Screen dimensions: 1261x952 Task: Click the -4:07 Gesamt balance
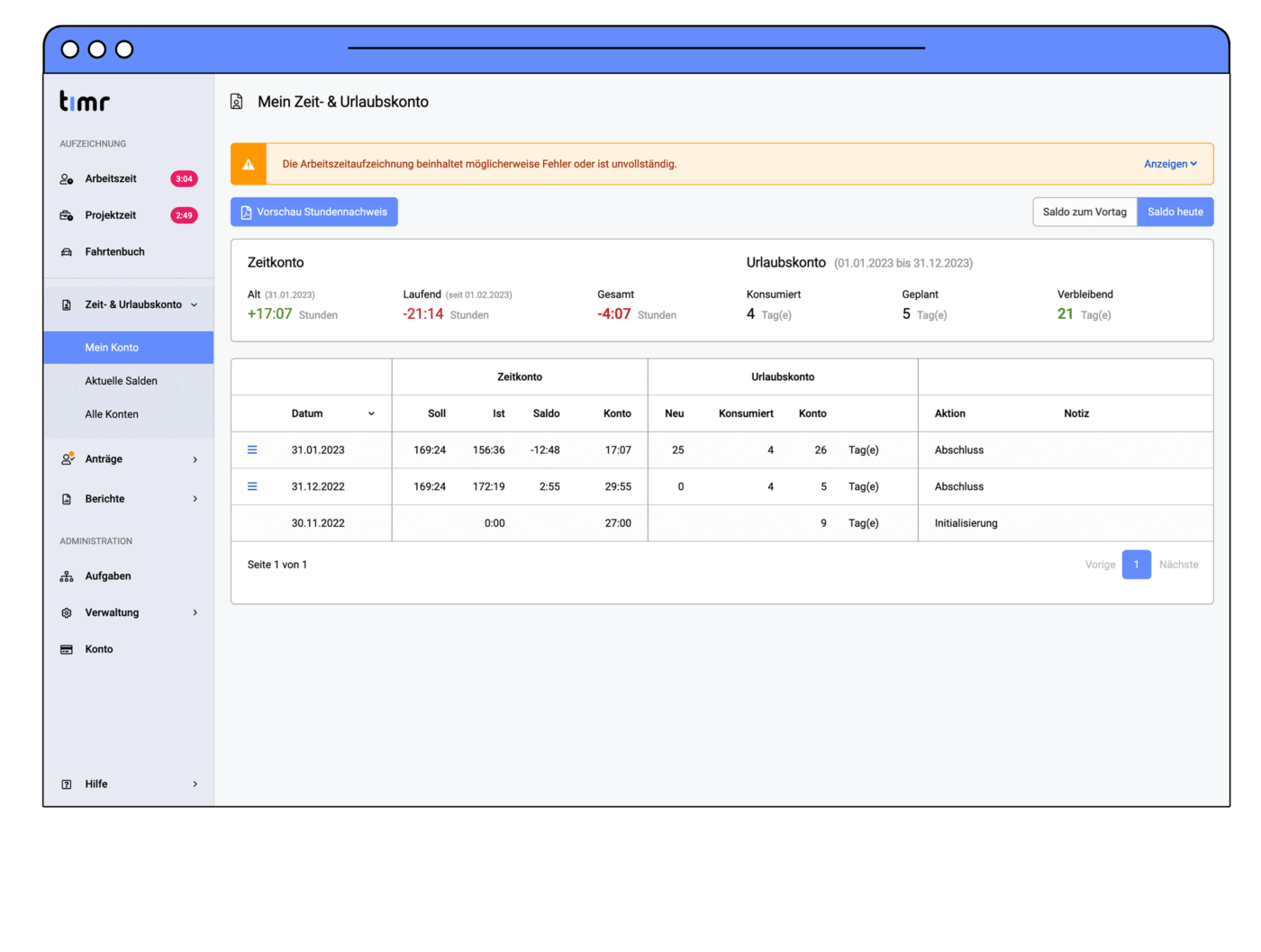614,314
